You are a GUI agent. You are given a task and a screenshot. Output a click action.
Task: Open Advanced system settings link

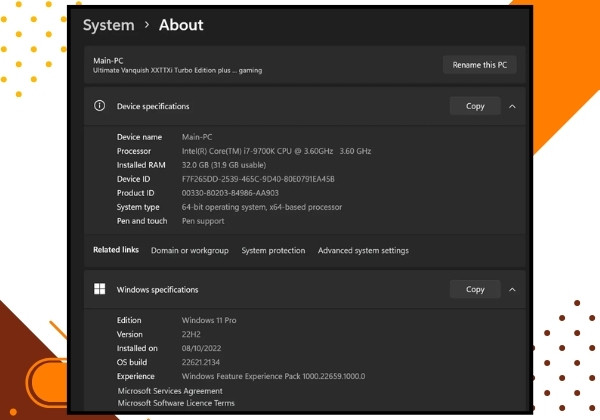(363, 251)
